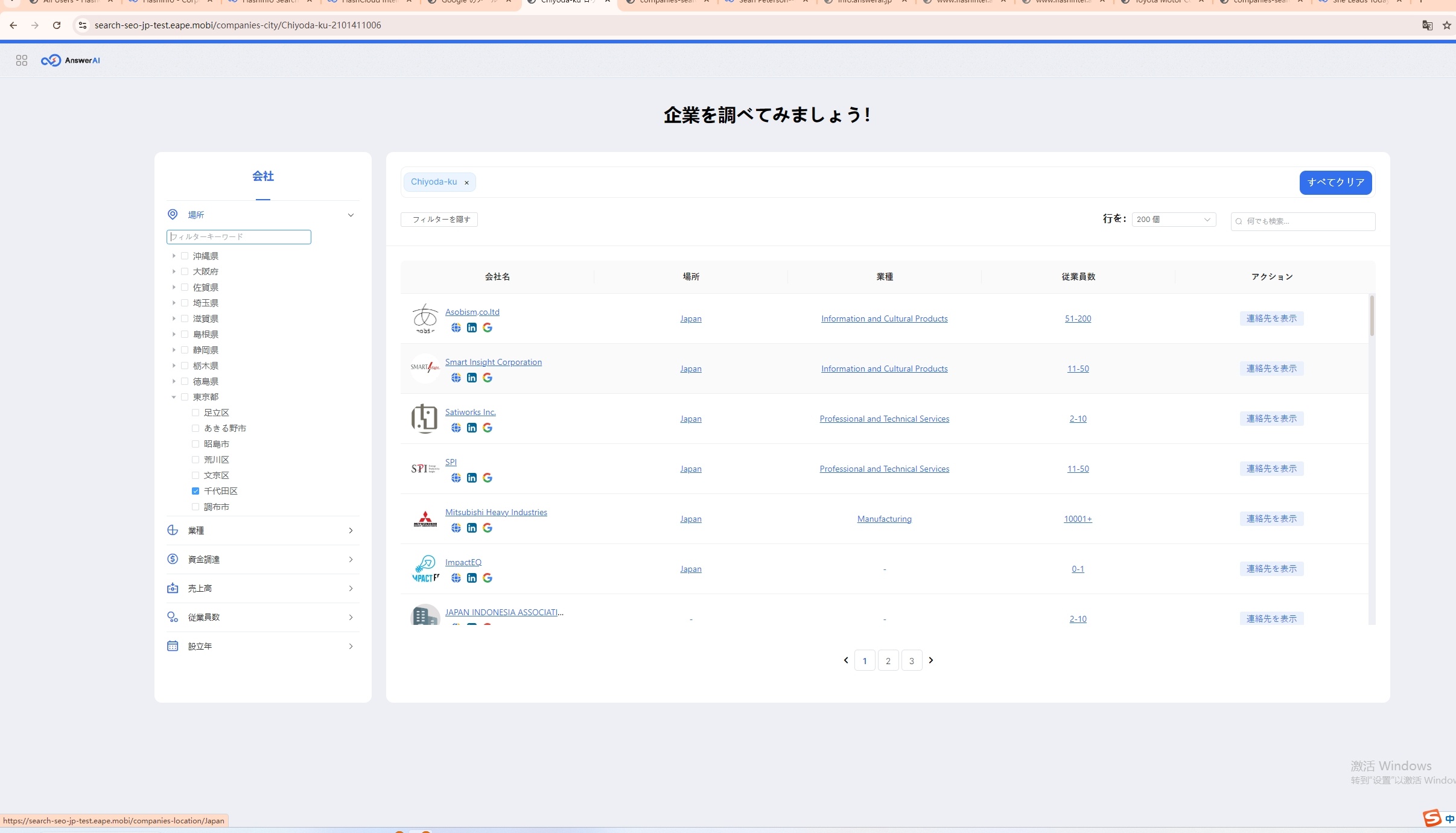Viewport: 1456px width, 833px height.
Task: Open Google icon for SPI
Action: coord(488,478)
